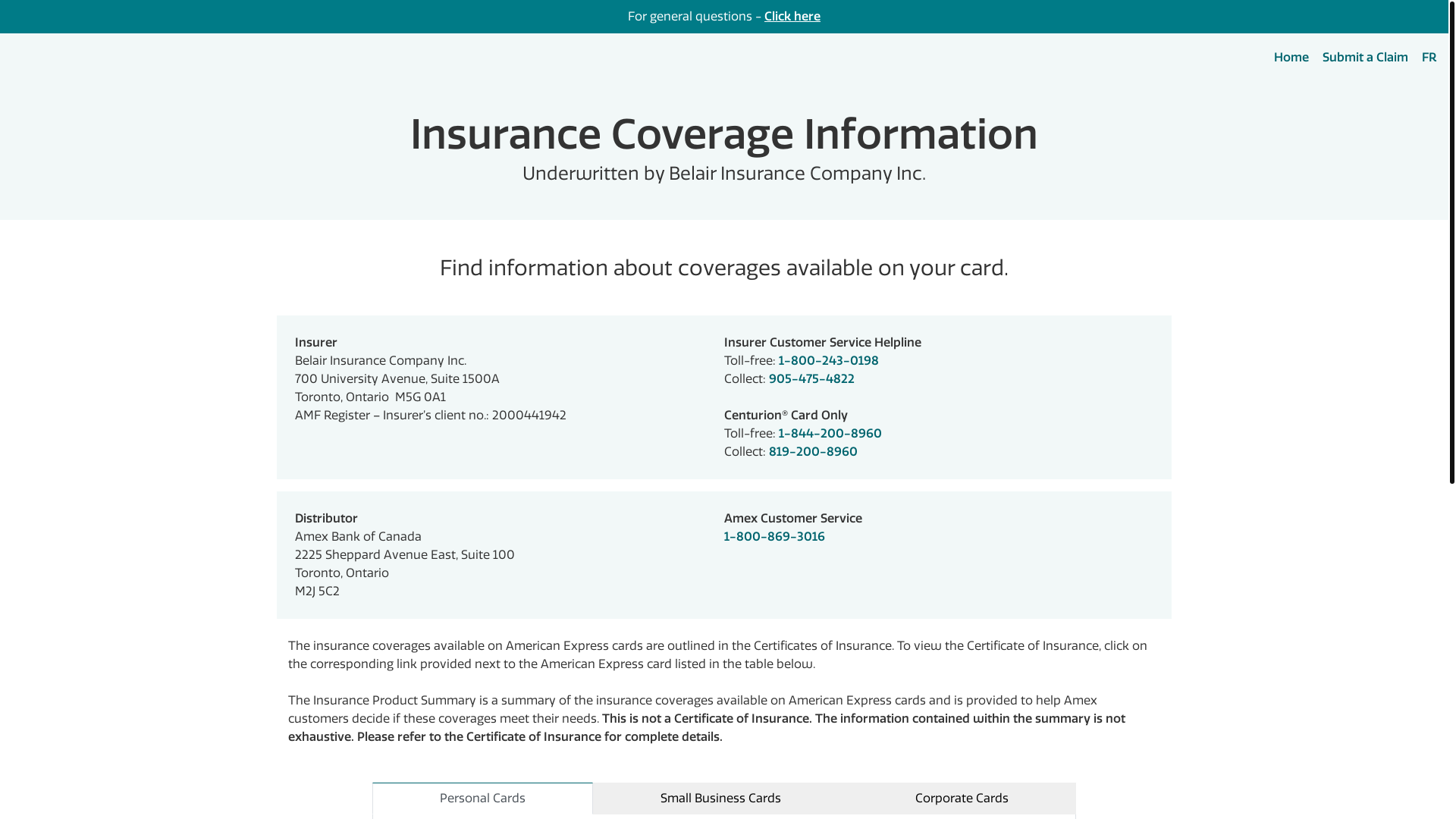Click Centurion collect number 819-200-8960

(x=813, y=451)
